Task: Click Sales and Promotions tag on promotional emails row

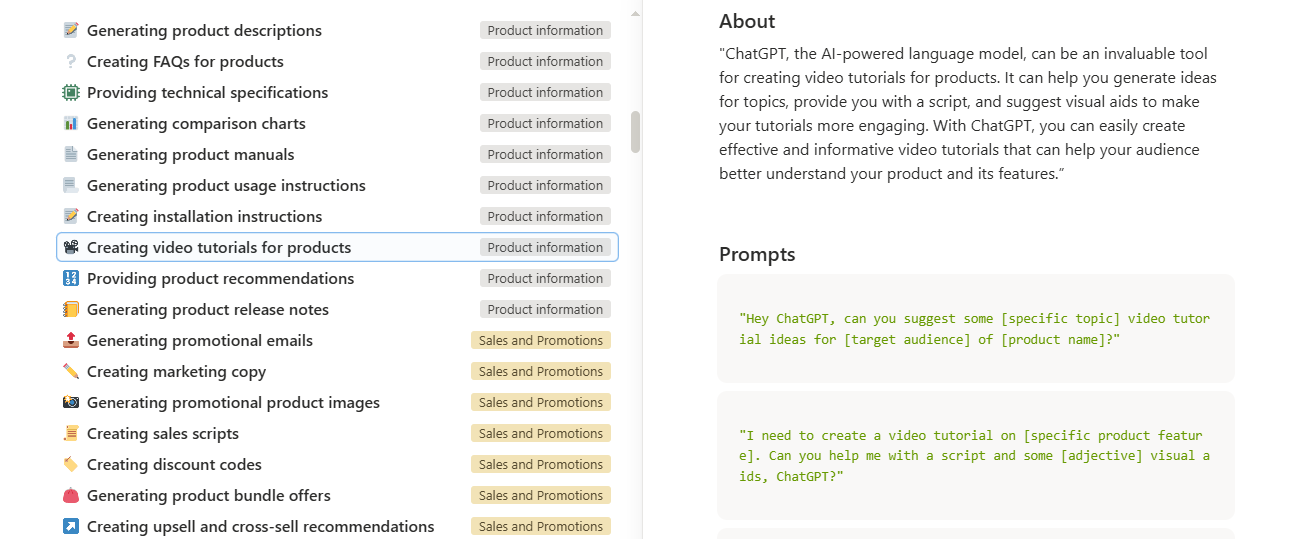Action: (x=541, y=340)
